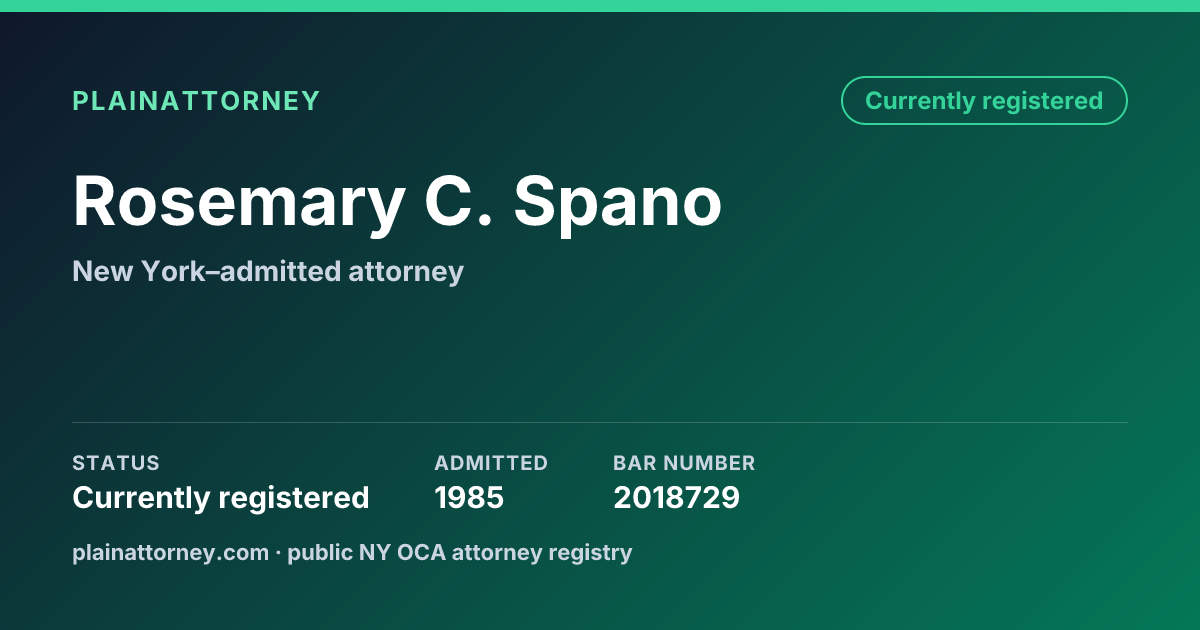The width and height of the screenshot is (1200, 630).
Task: Click the BAR NUMBER field label
Action: 684,463
